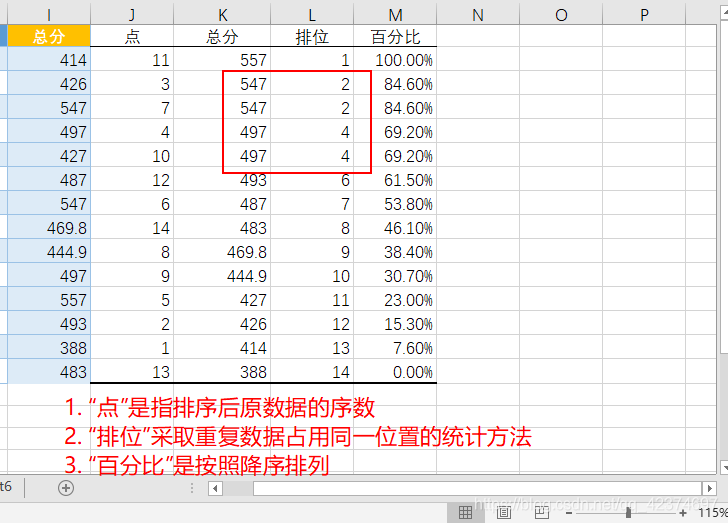Click the zoom slider handle
The width and height of the screenshot is (728, 523).
click(628, 513)
